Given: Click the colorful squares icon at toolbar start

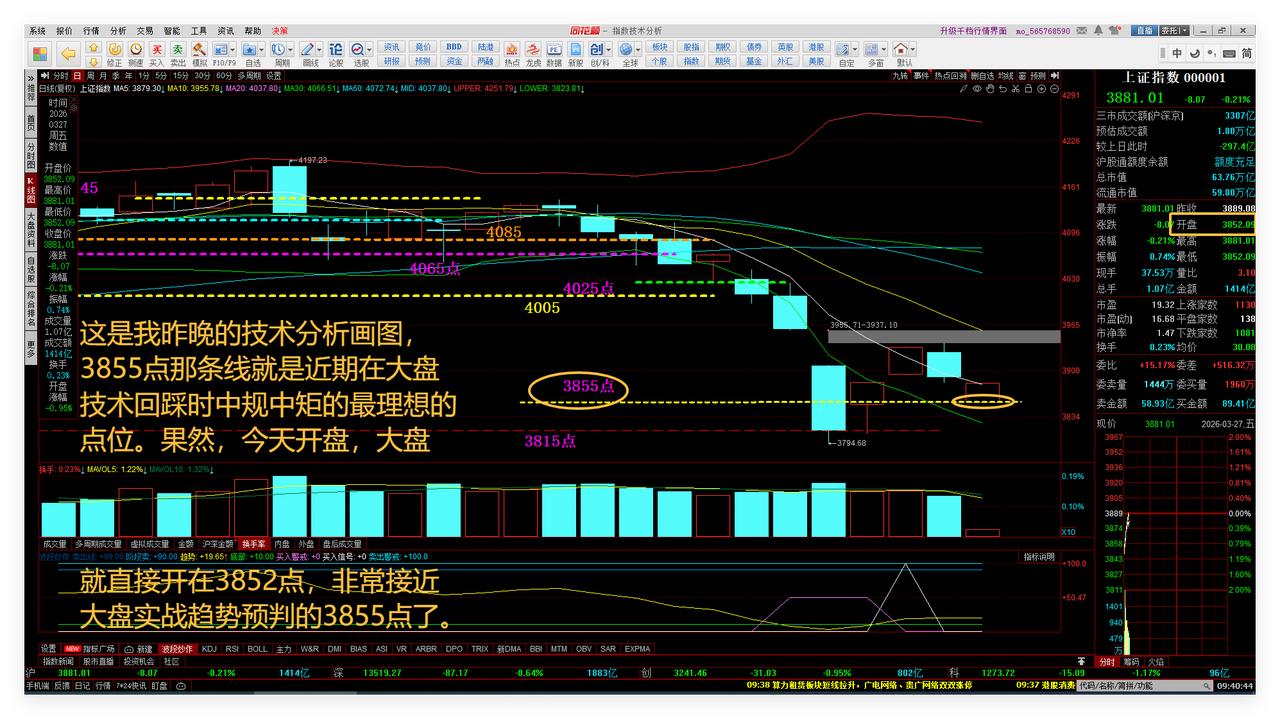Looking at the screenshot, I should [38, 53].
